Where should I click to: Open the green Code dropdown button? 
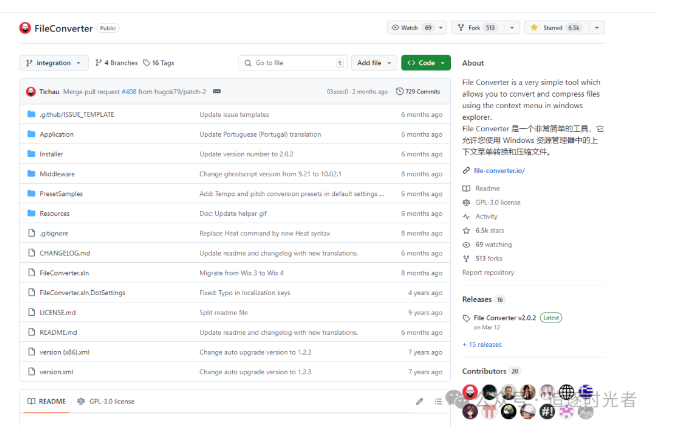tap(426, 63)
